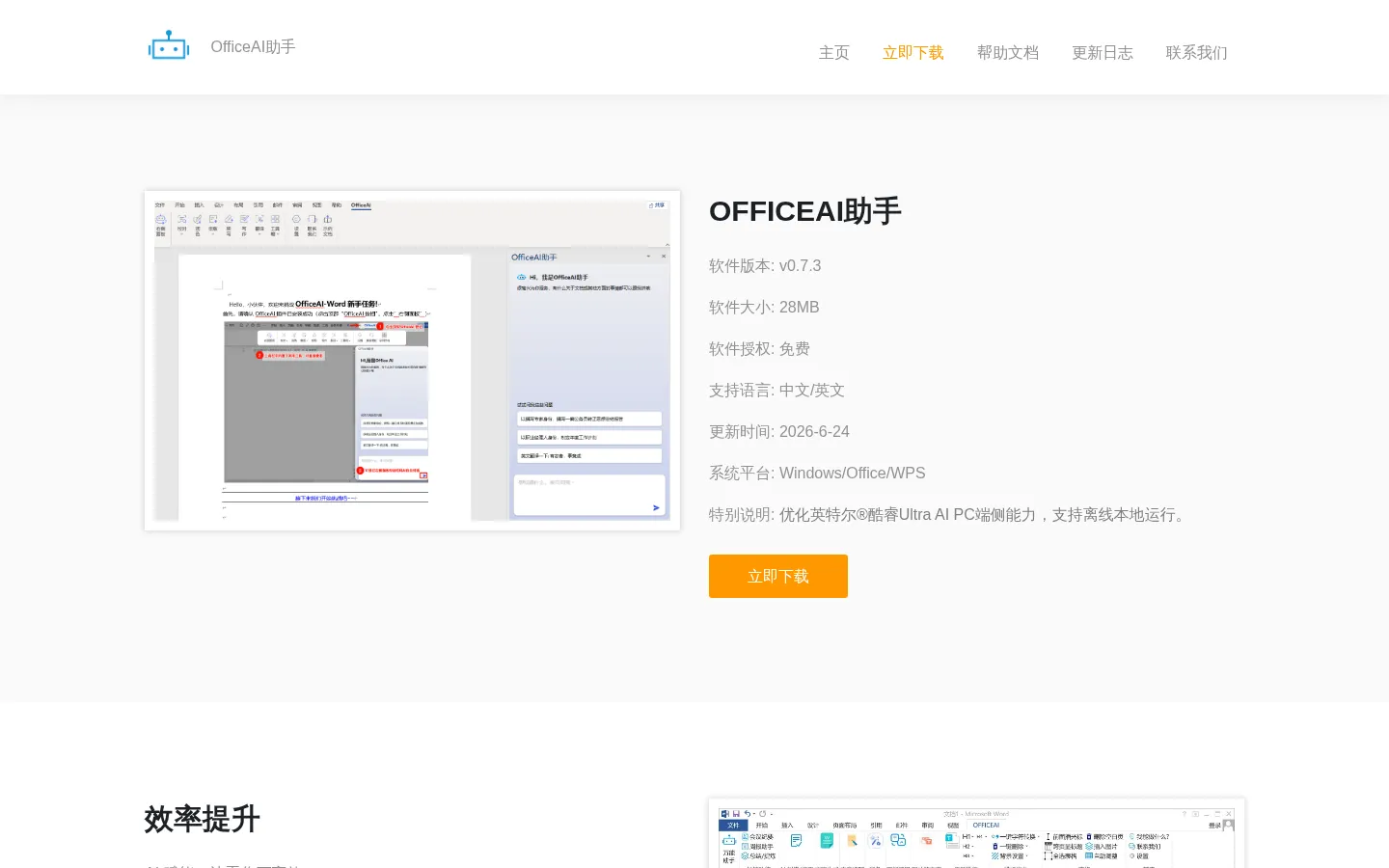Click the 软件版本: v0.7.3 line
Screen dimensions: 1389x868
[765, 266]
